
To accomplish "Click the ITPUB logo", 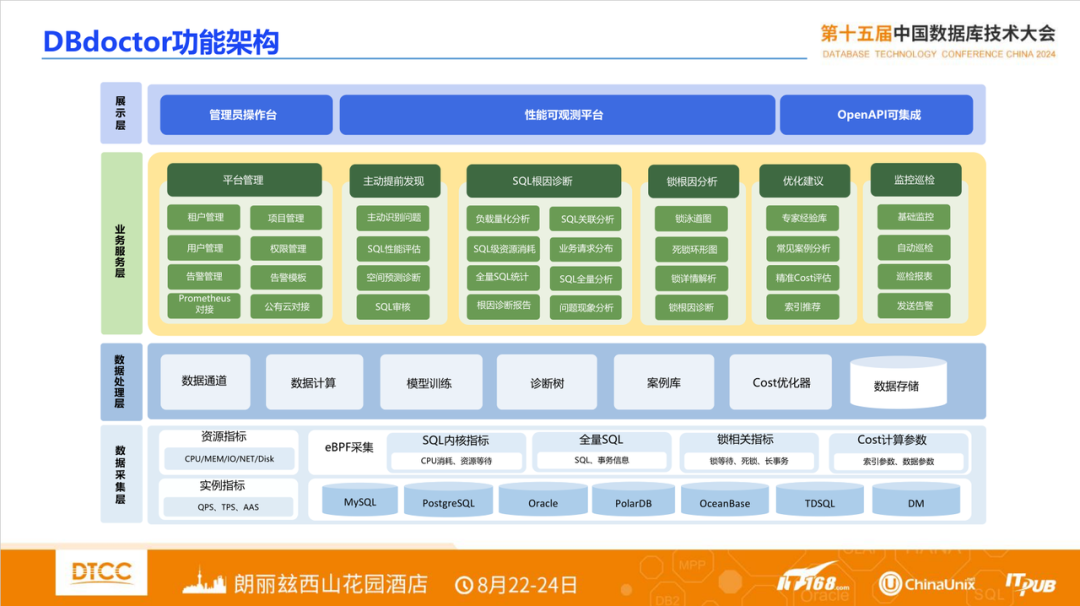I will (1030, 584).
